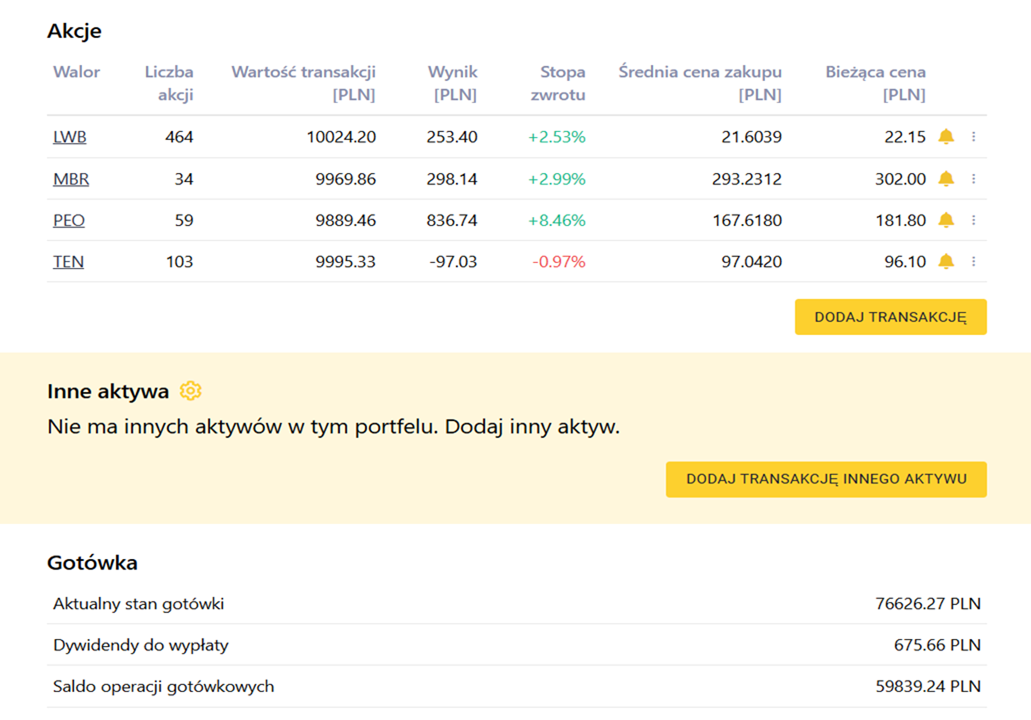Click the alert bell for TEN
The height and width of the screenshot is (720, 1031).
coord(946,262)
